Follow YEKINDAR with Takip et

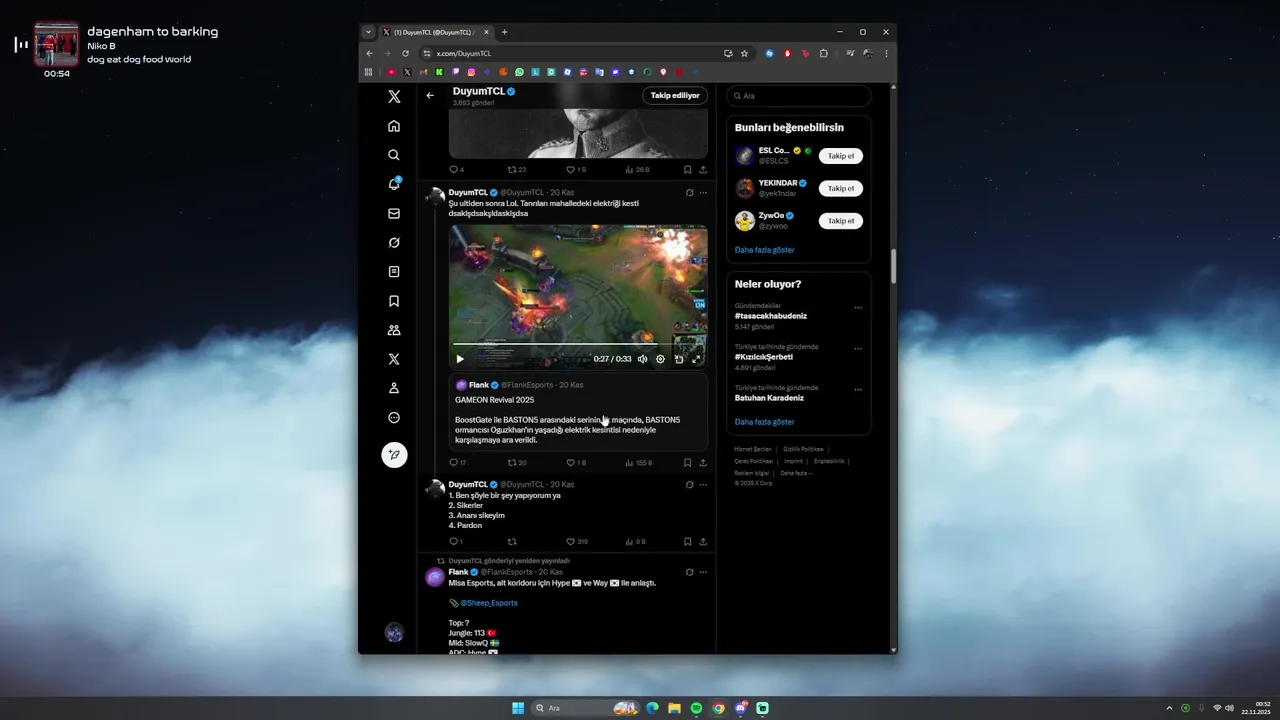[841, 188]
